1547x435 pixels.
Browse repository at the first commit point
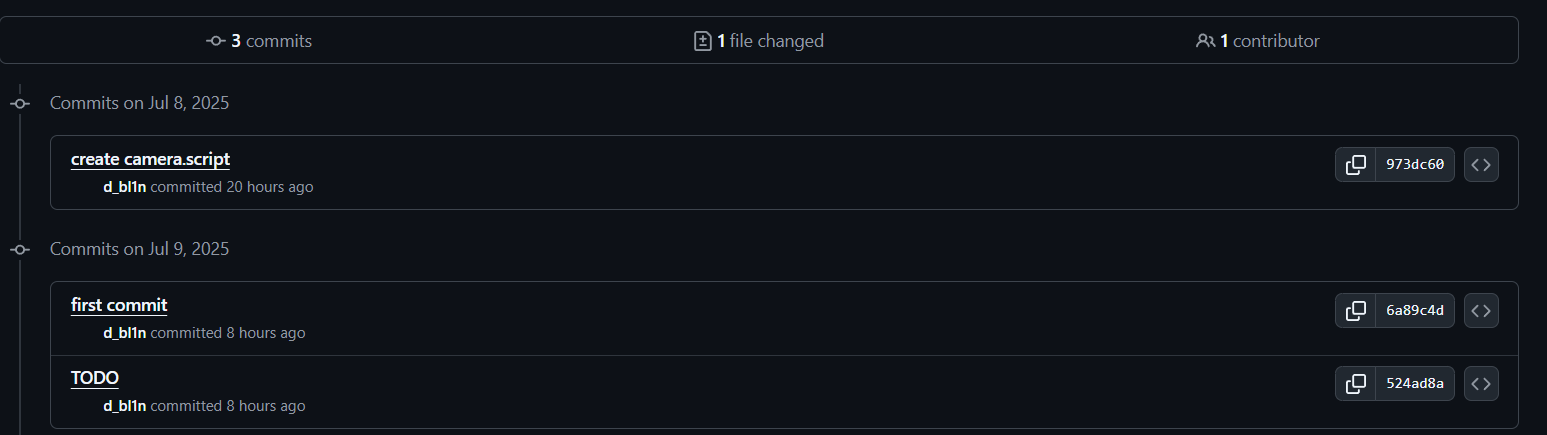tap(1481, 311)
